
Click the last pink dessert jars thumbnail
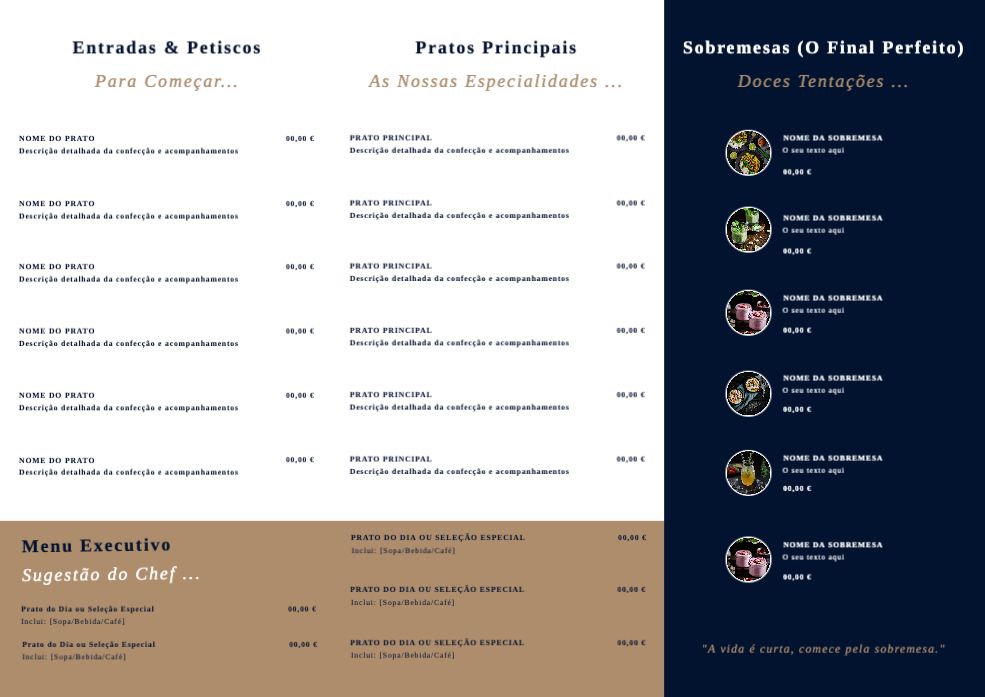(x=748, y=559)
